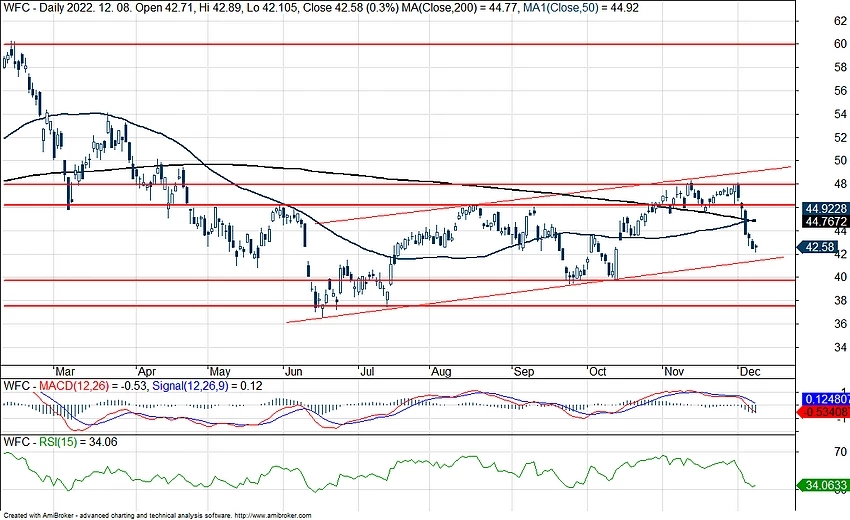Click the 60 price axis label
The height and width of the screenshot is (520, 850).
click(x=840, y=44)
